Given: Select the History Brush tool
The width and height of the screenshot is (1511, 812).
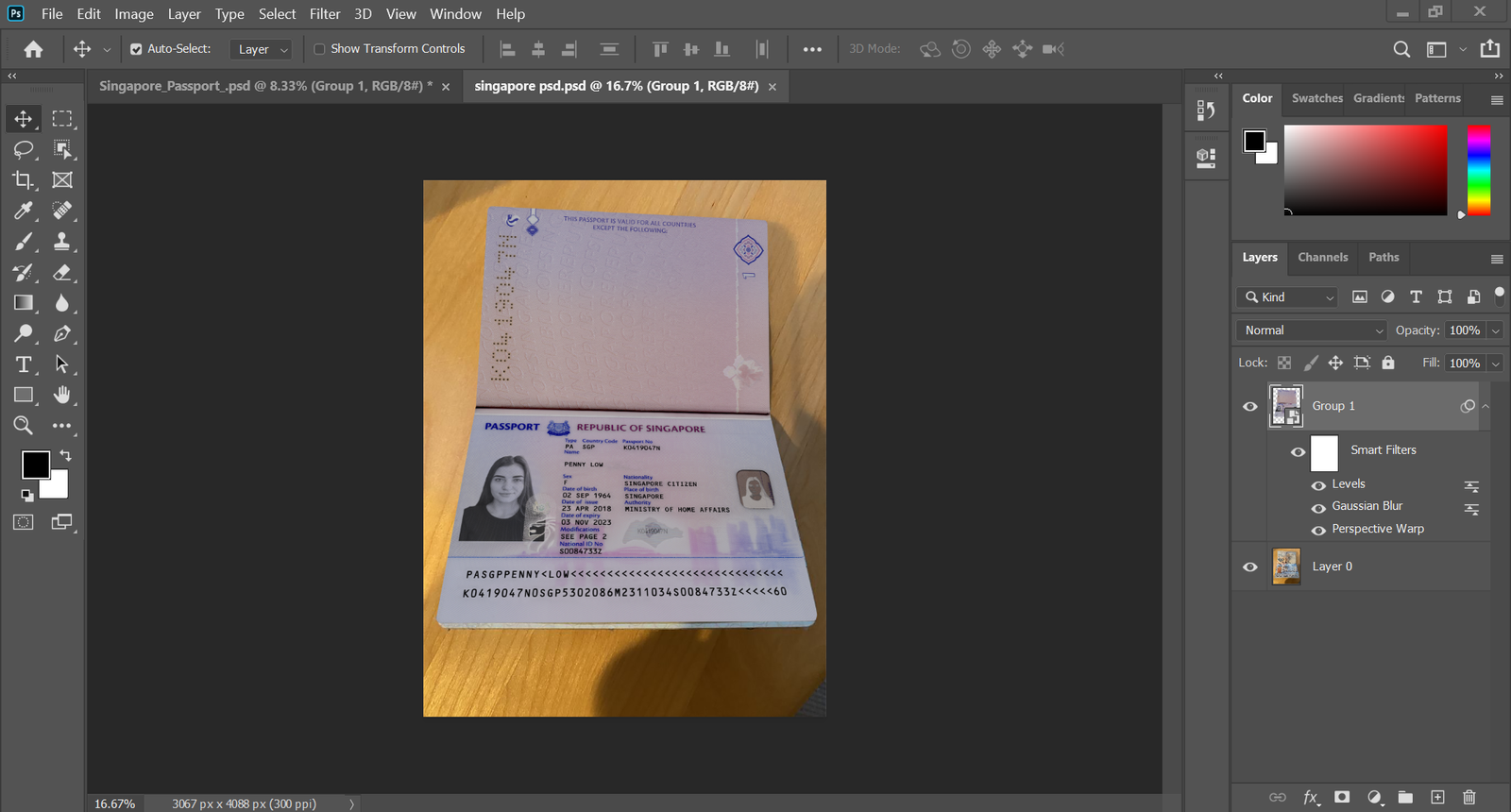Looking at the screenshot, I should tap(24, 273).
